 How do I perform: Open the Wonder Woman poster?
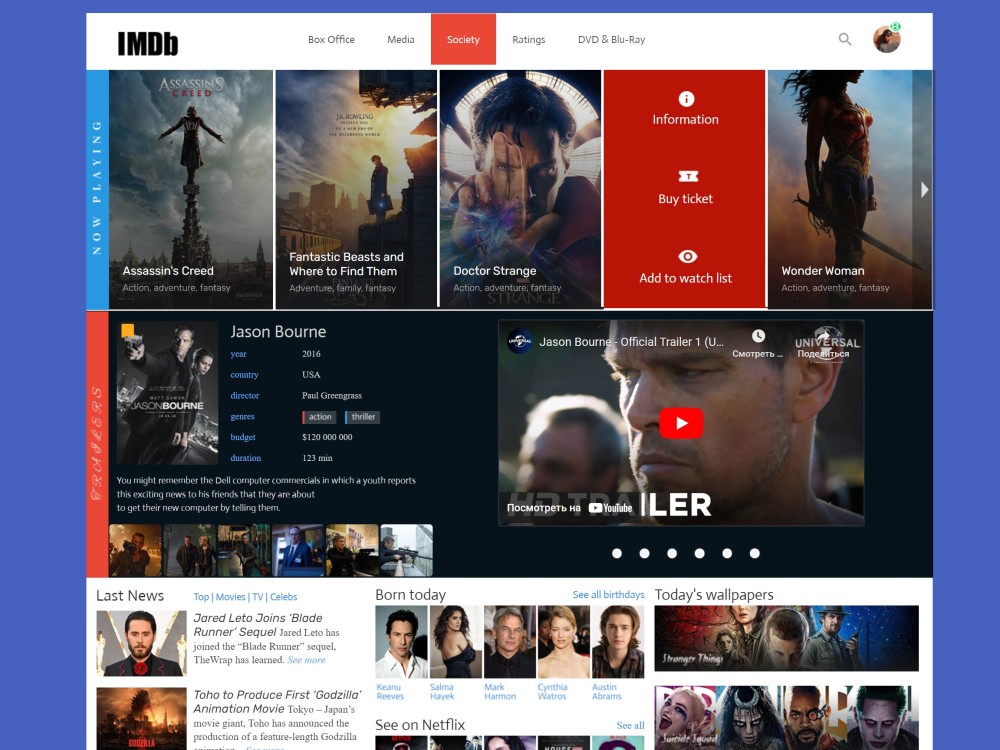(849, 189)
